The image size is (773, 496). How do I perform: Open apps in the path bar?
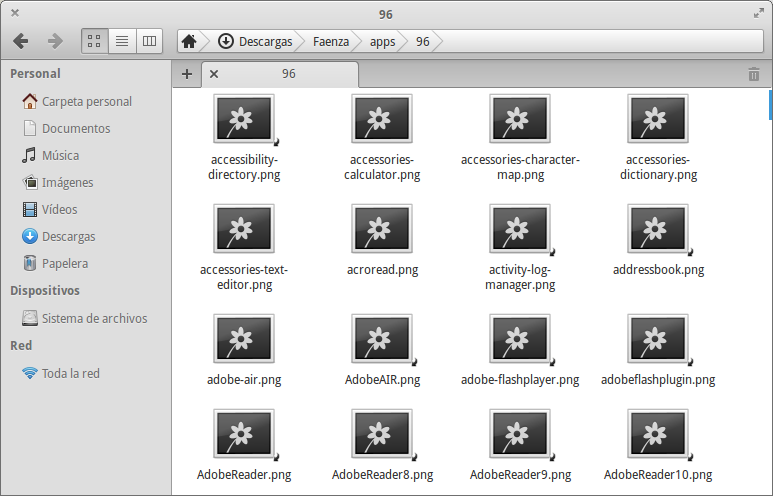click(x=383, y=41)
